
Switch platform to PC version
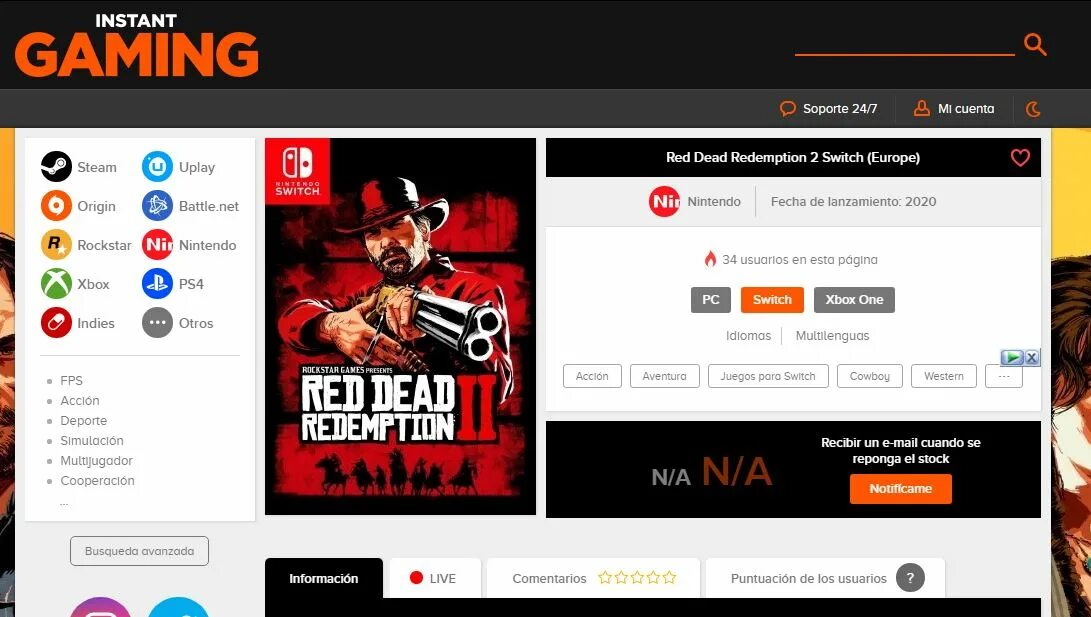tap(710, 300)
